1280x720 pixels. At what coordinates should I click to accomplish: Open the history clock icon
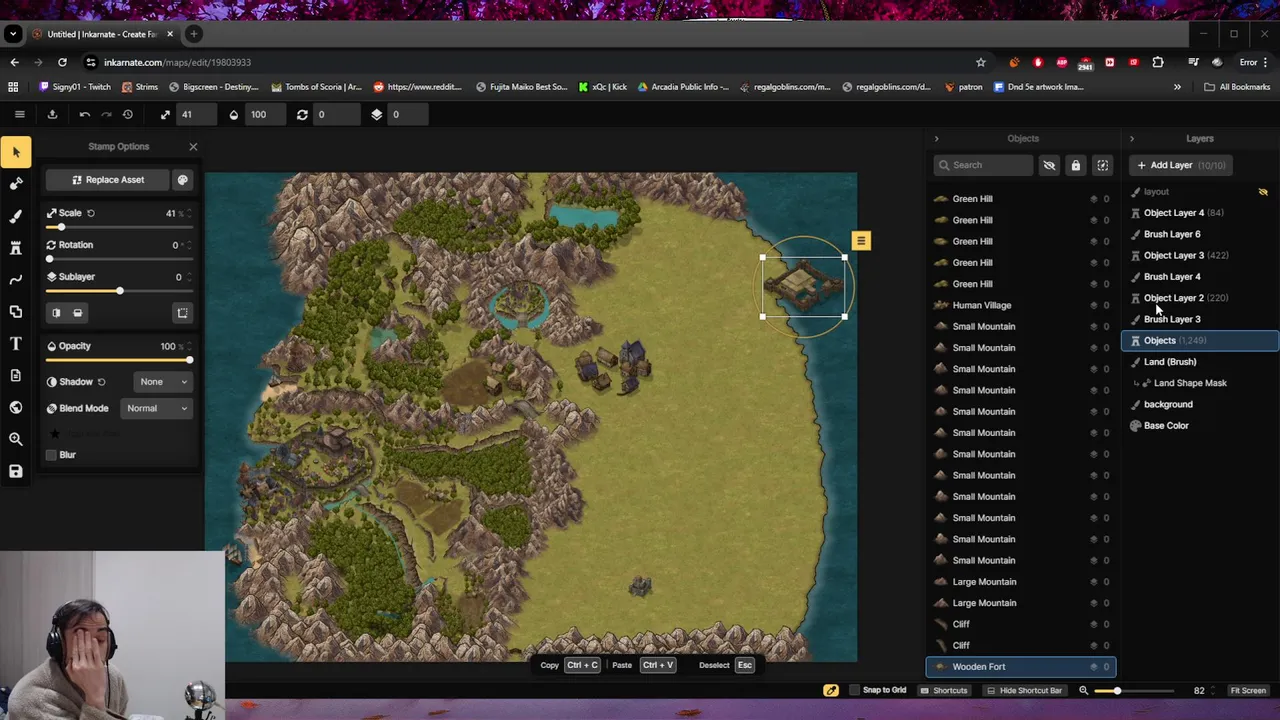[x=128, y=114]
